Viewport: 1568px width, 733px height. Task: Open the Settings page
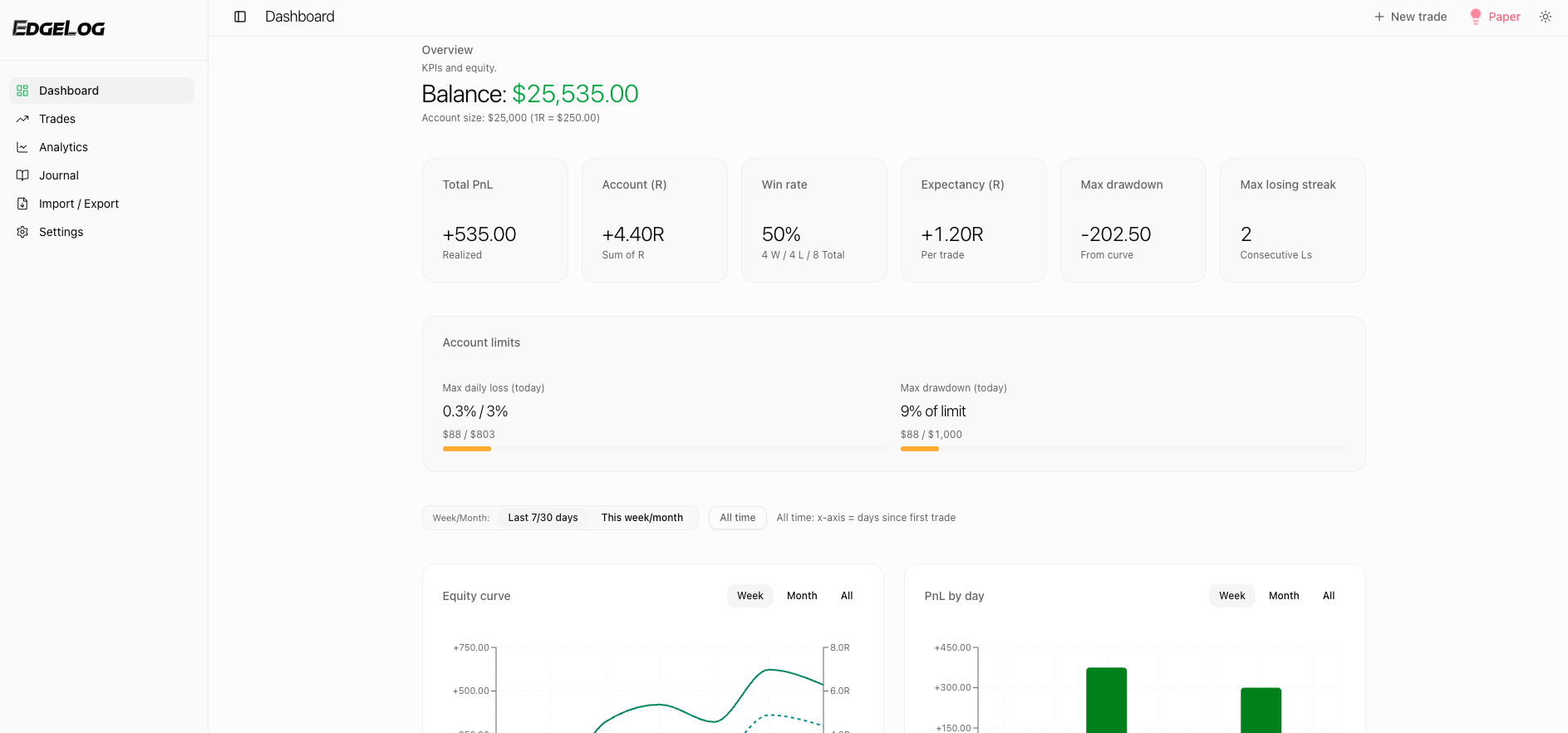pyautogui.click(x=101, y=232)
